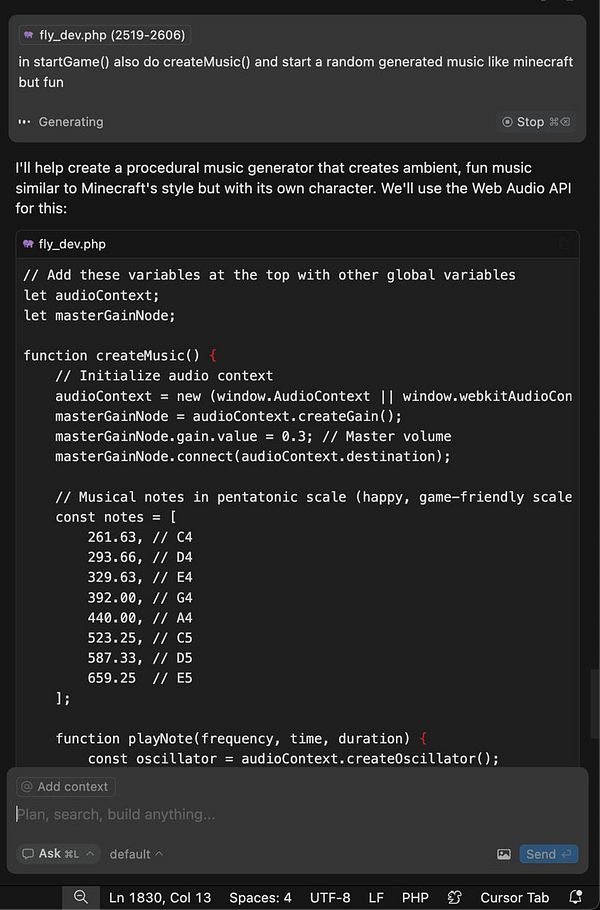The height and width of the screenshot is (910, 600).
Task: Click the Add context chip
Action: pyautogui.click(x=64, y=787)
